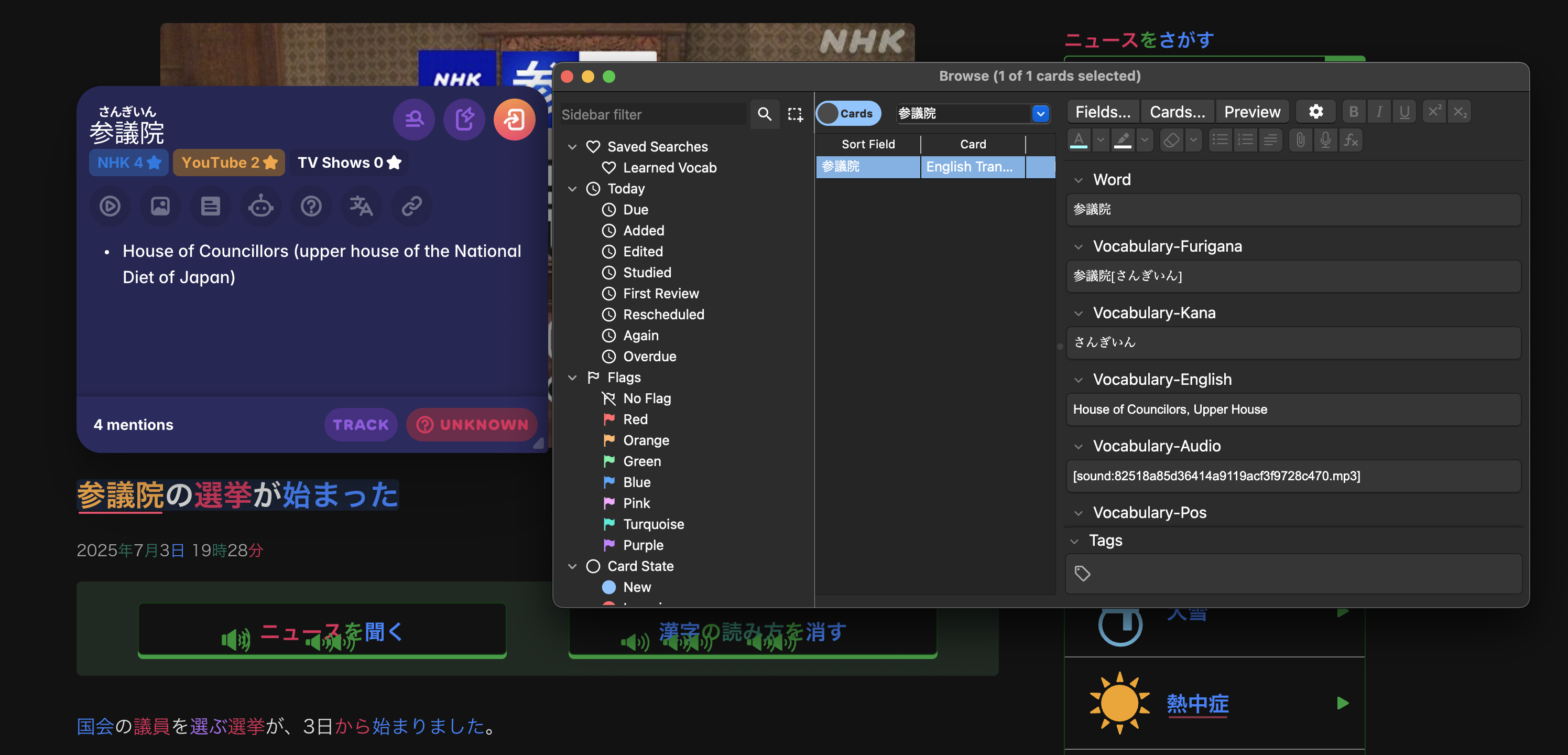Open the image icon in word popup
This screenshot has height=755, width=1568.
pyautogui.click(x=160, y=207)
